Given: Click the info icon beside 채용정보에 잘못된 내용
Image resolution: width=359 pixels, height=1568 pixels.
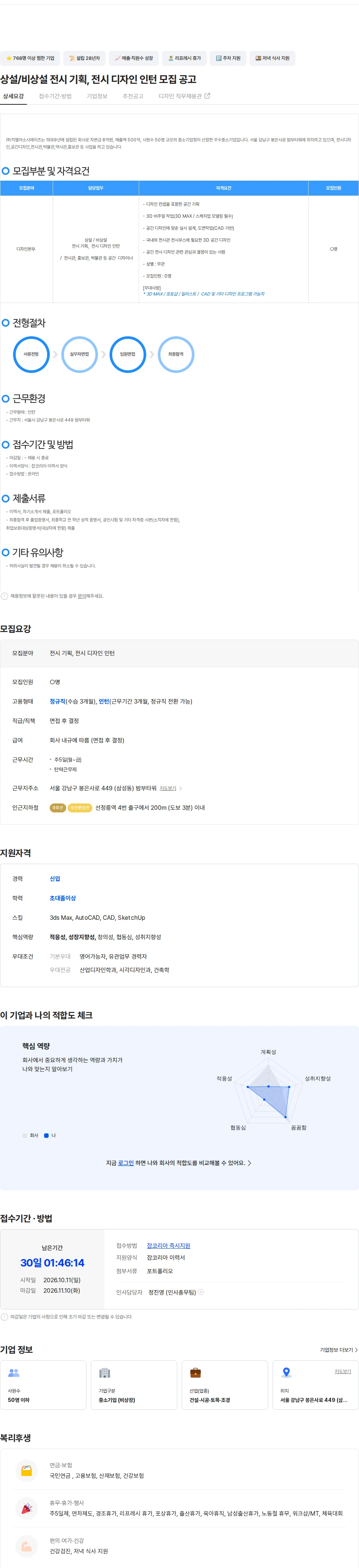Looking at the screenshot, I should click(x=4, y=596).
